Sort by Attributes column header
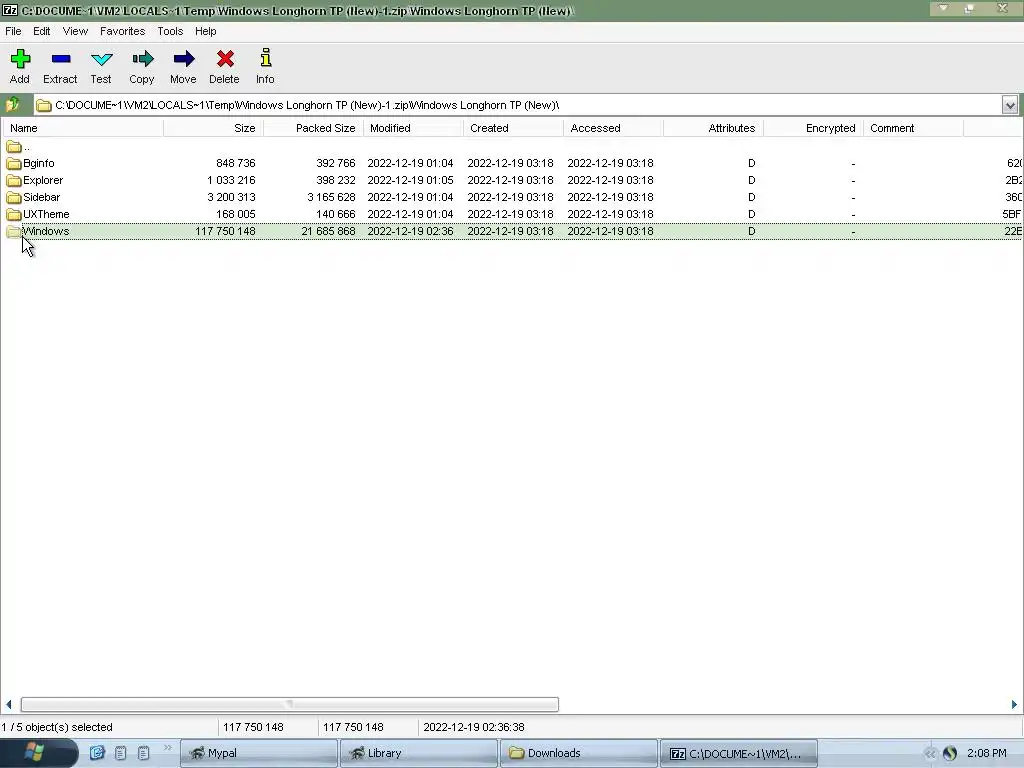This screenshot has width=1024, height=768. click(x=713, y=128)
